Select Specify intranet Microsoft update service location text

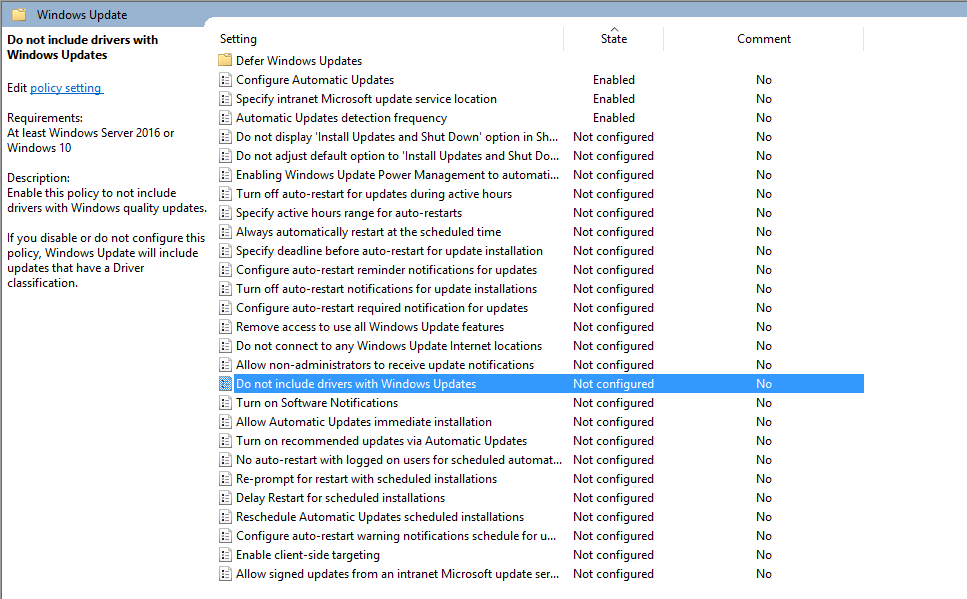pyautogui.click(x=366, y=99)
